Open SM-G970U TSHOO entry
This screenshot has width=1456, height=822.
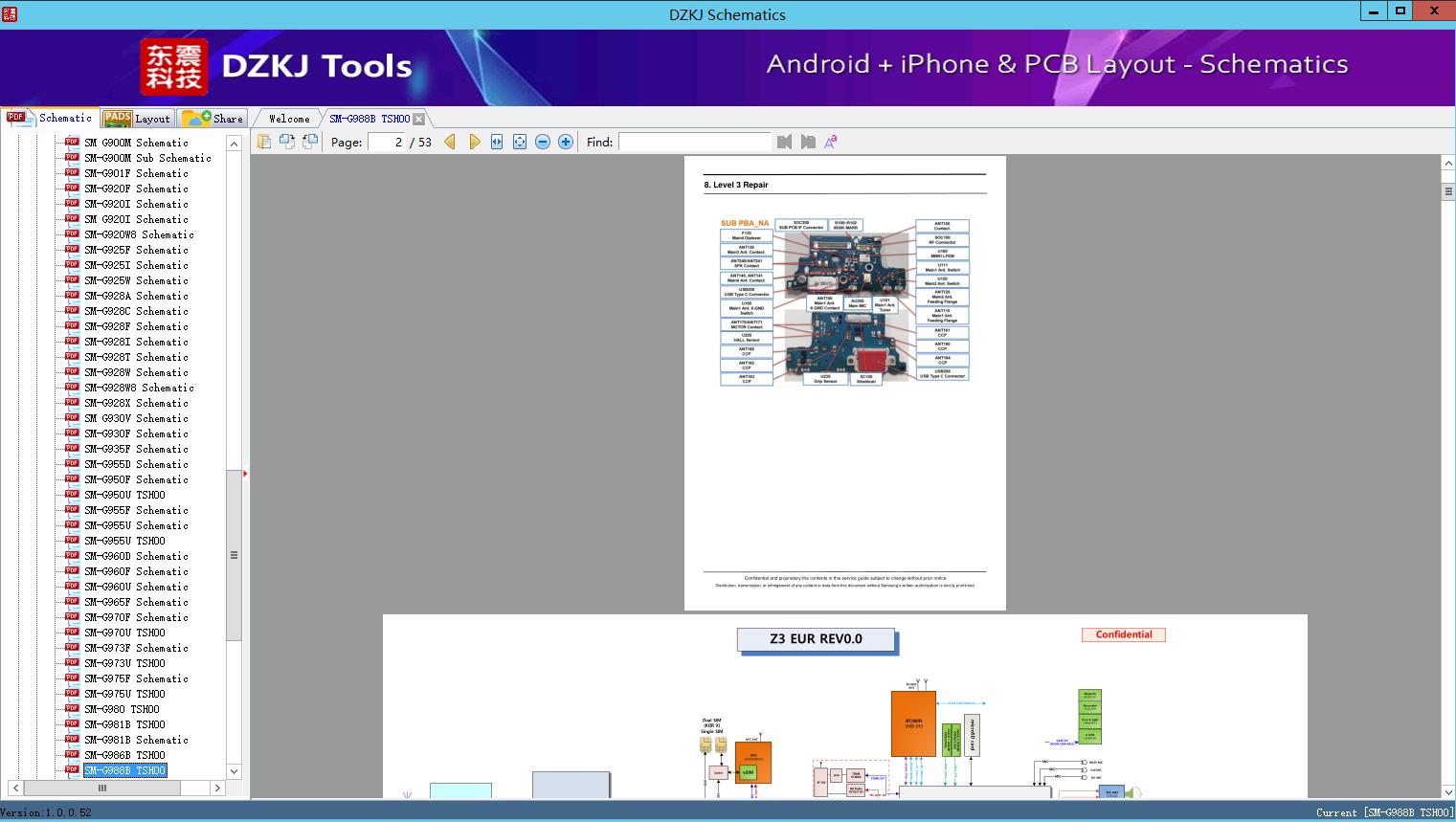point(124,633)
